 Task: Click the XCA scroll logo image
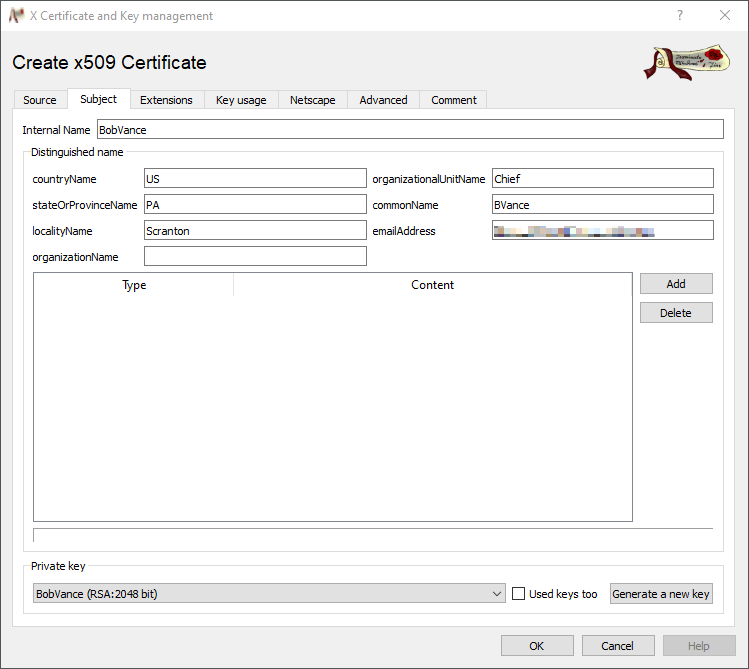(685, 62)
